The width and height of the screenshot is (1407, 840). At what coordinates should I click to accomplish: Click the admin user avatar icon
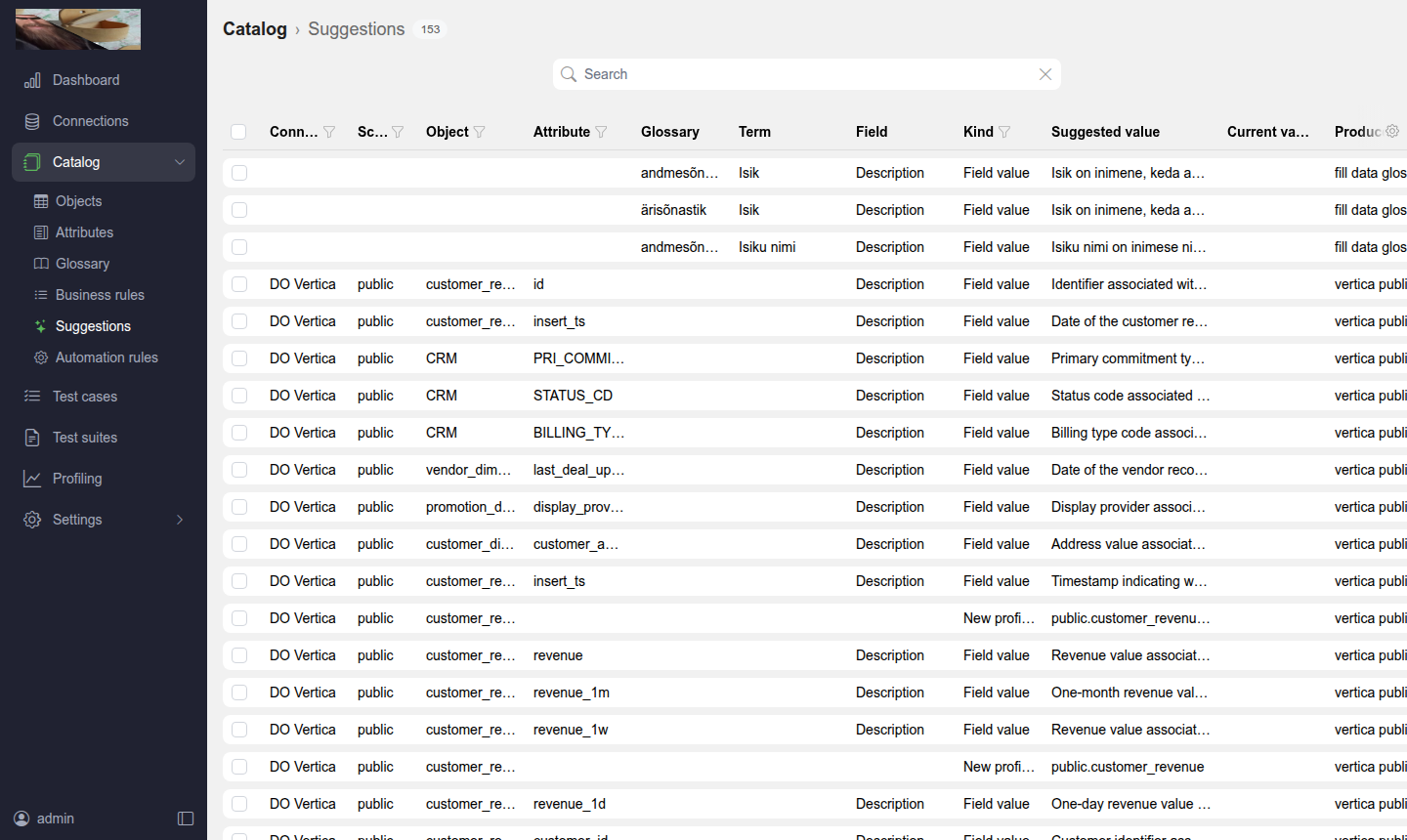click(x=21, y=819)
